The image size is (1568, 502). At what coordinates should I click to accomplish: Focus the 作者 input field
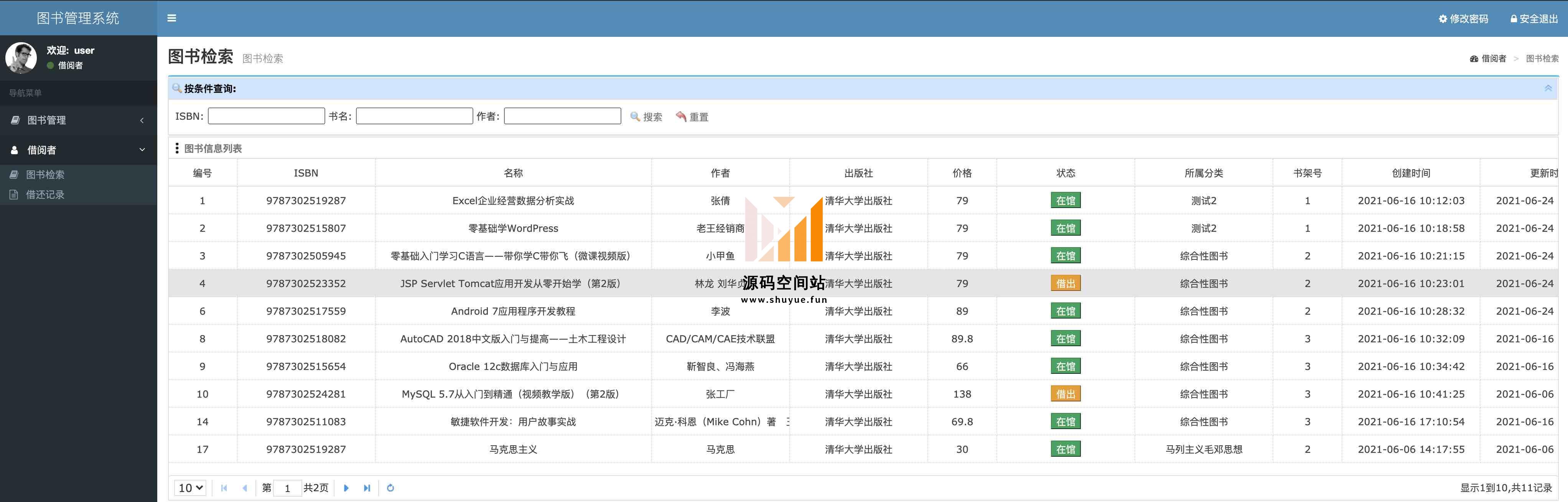562,116
